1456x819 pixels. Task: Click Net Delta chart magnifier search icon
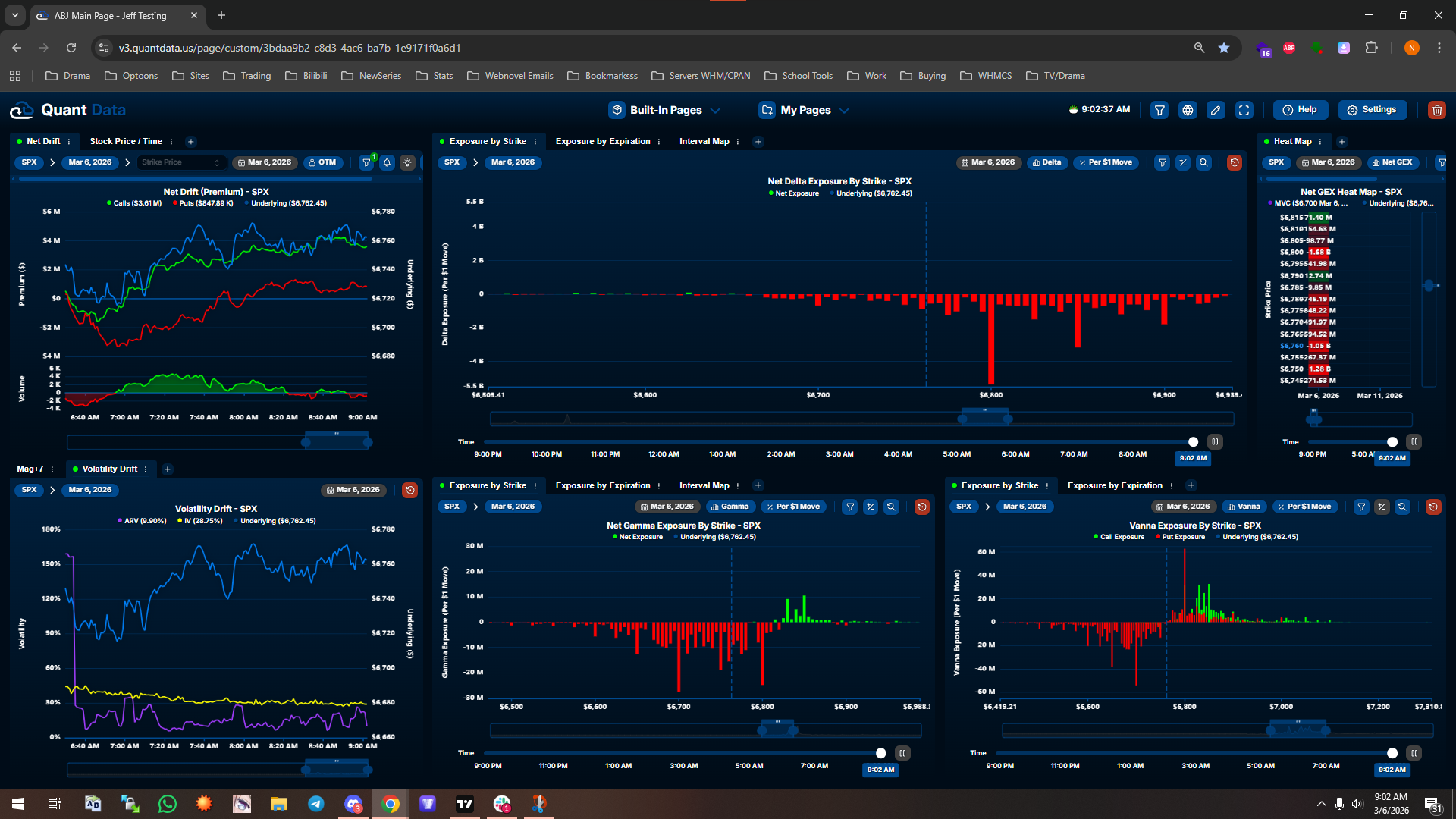(1203, 162)
